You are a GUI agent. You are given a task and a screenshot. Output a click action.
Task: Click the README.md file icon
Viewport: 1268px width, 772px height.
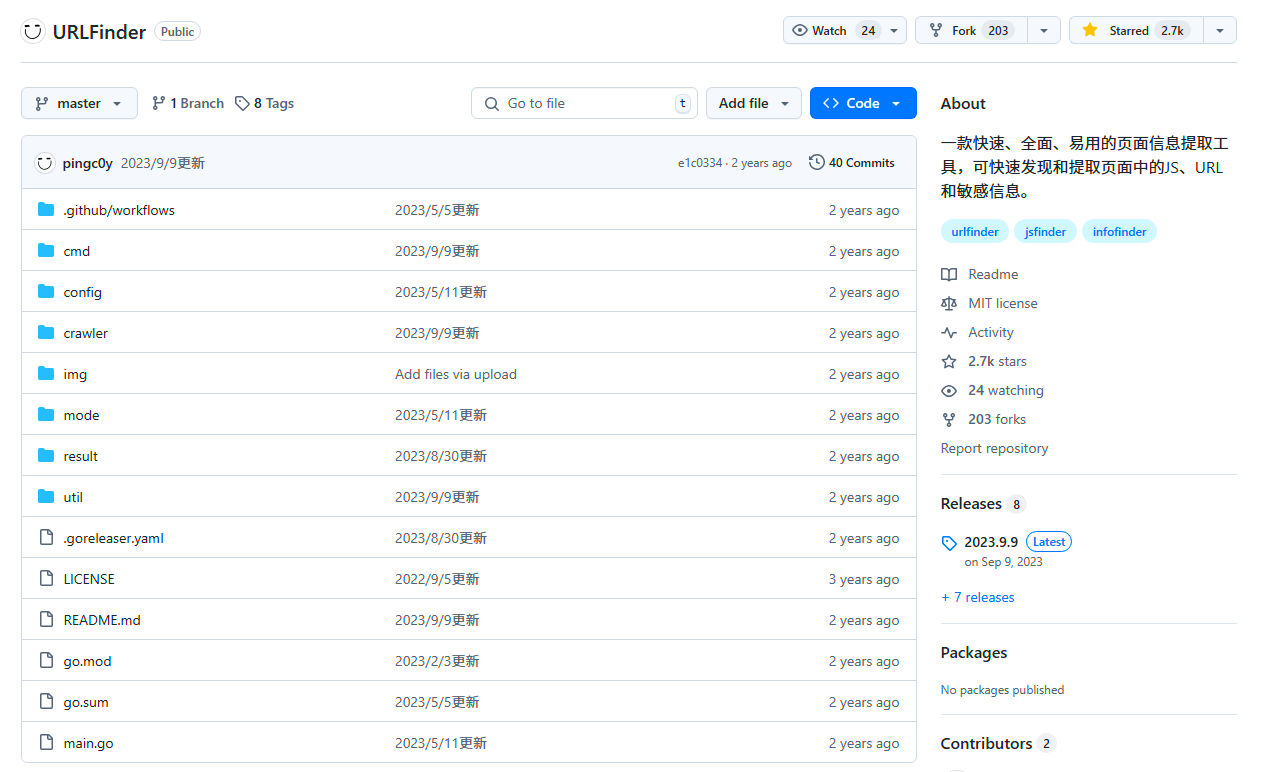[46, 619]
